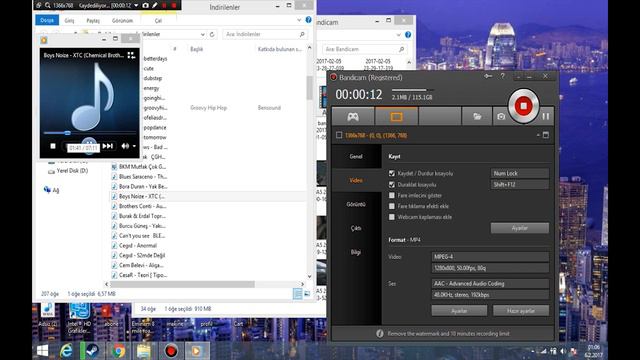Refresh the Indirilenler folder view
The image size is (640, 360).
click(x=212, y=34)
